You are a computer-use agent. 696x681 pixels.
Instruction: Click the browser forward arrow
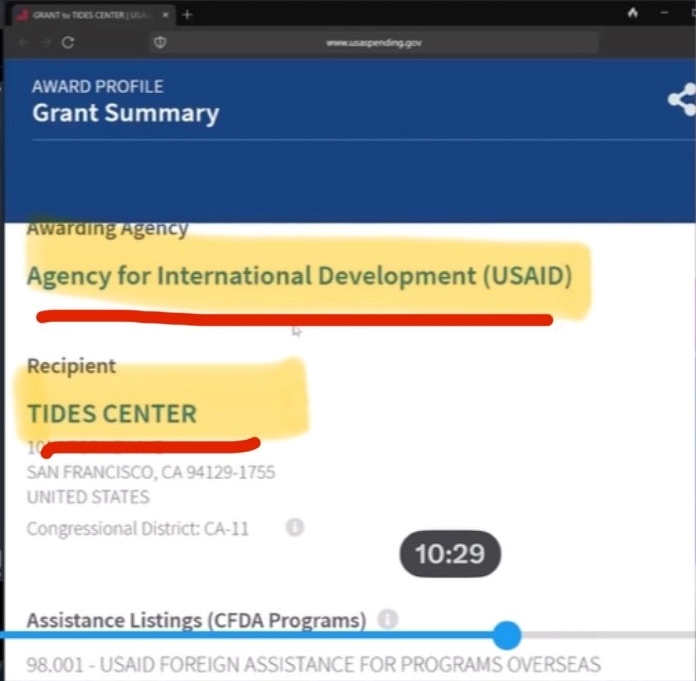[x=46, y=43]
